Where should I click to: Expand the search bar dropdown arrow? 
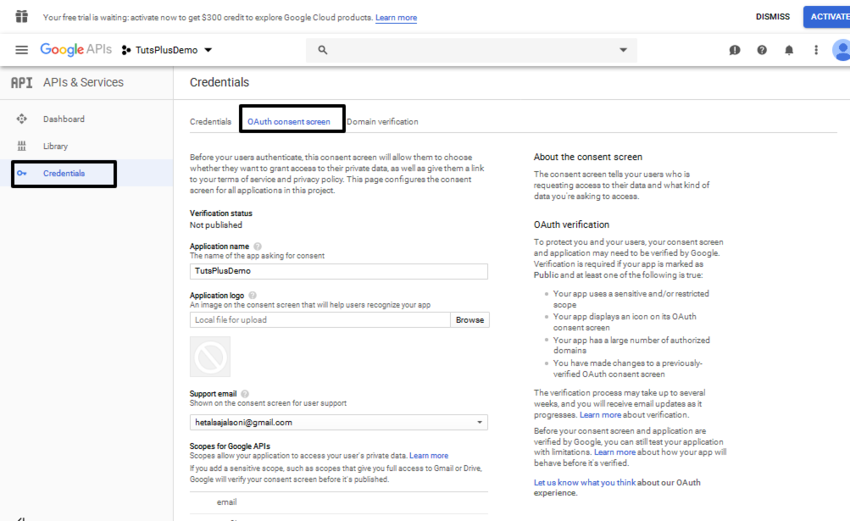click(x=623, y=50)
